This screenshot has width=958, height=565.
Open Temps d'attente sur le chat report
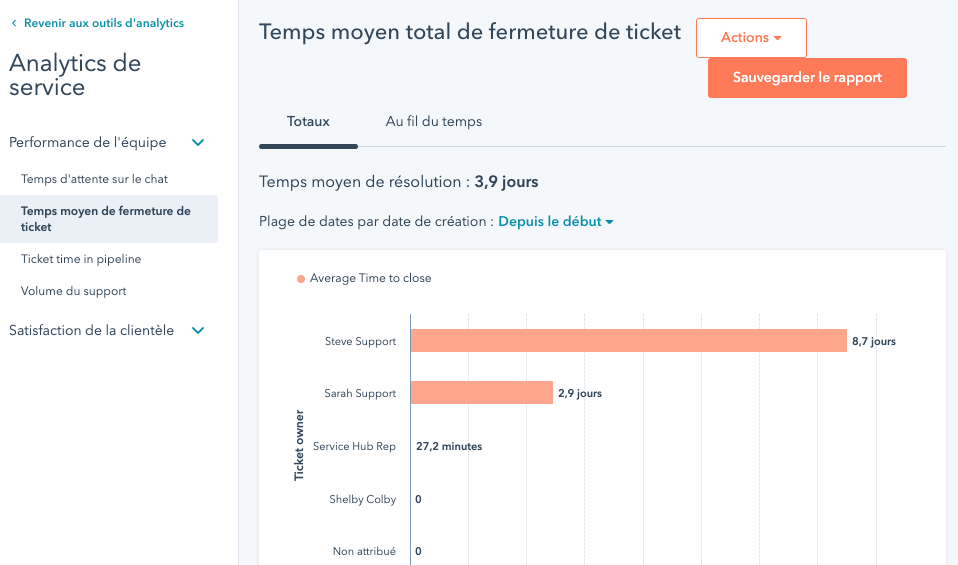pos(94,179)
